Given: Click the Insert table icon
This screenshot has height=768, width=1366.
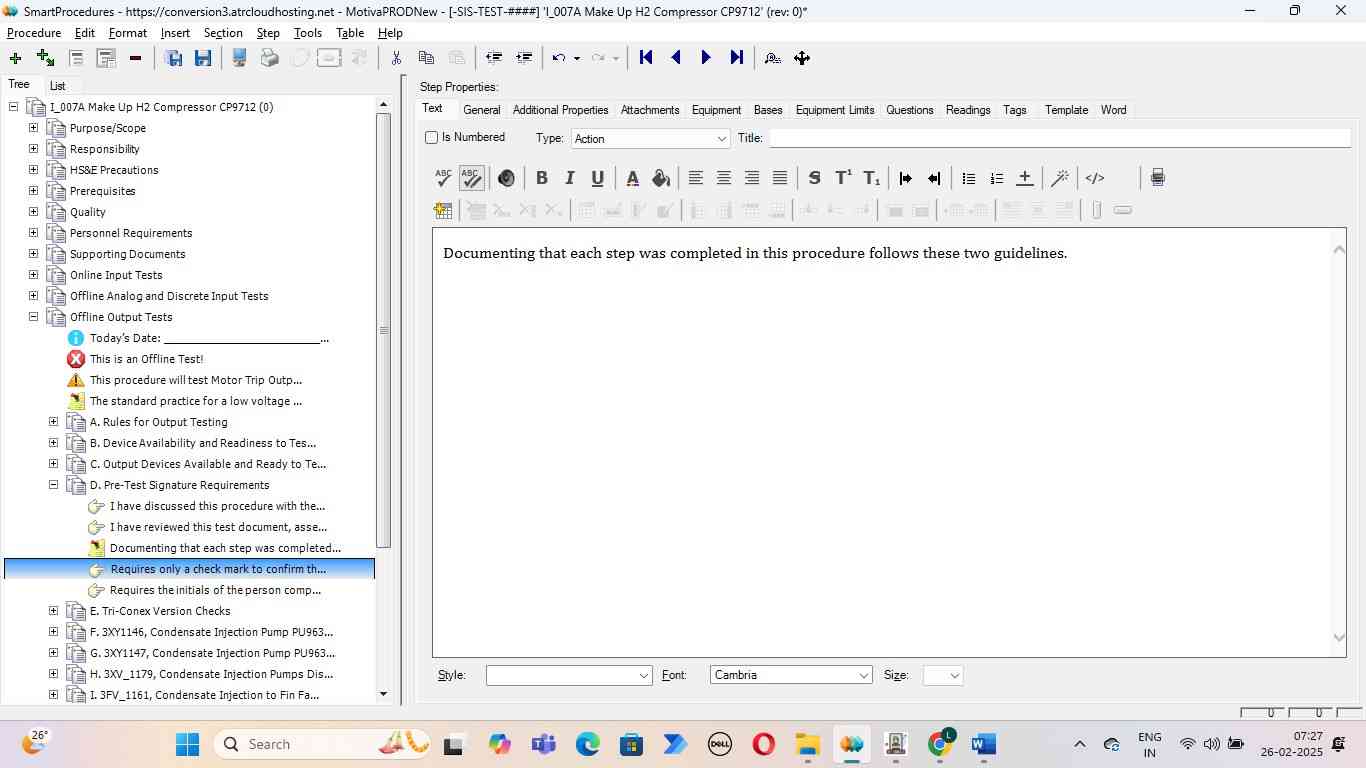Looking at the screenshot, I should 443,210.
